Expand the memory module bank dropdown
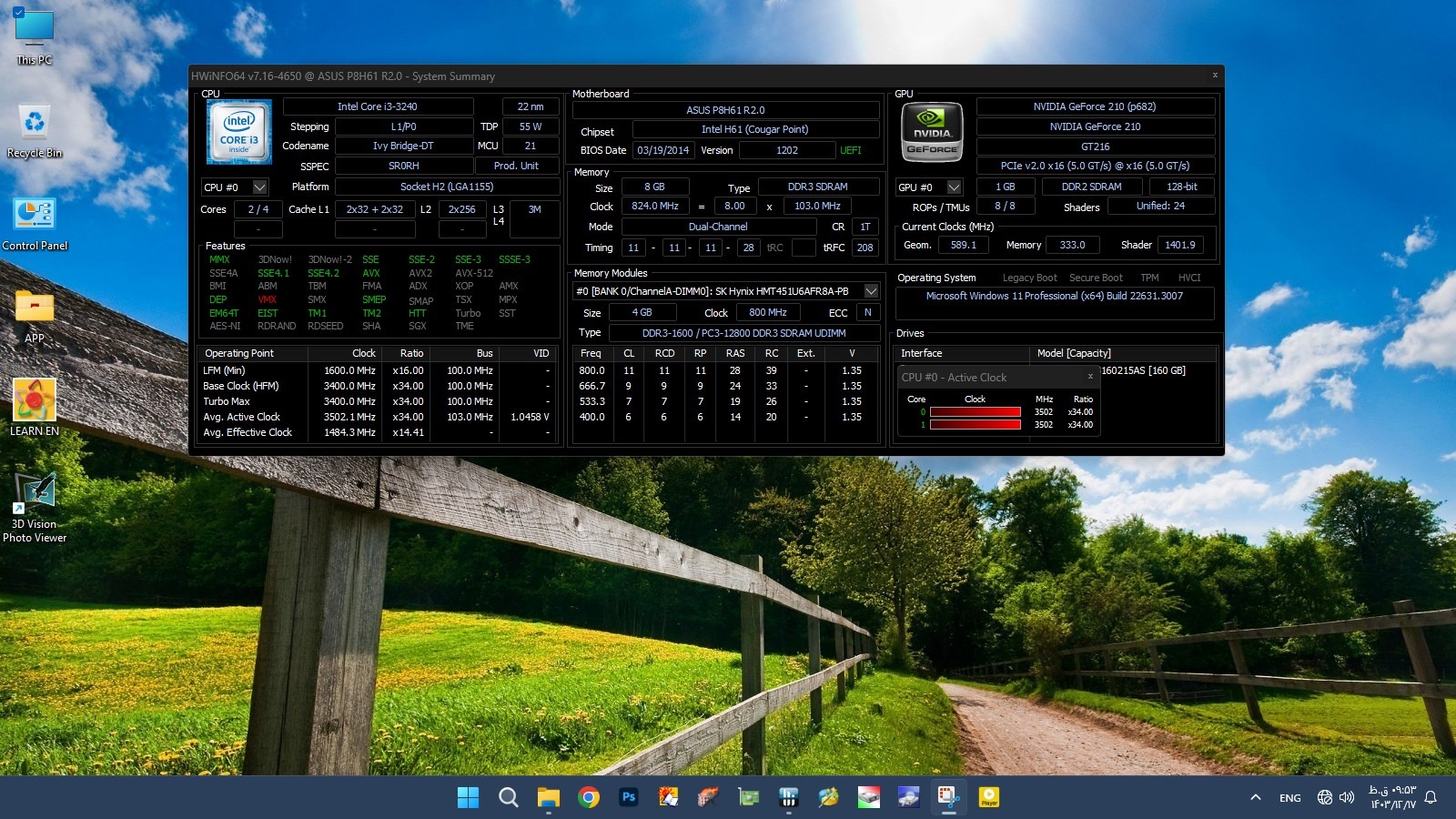This screenshot has width=1456, height=819. pyautogui.click(x=871, y=291)
